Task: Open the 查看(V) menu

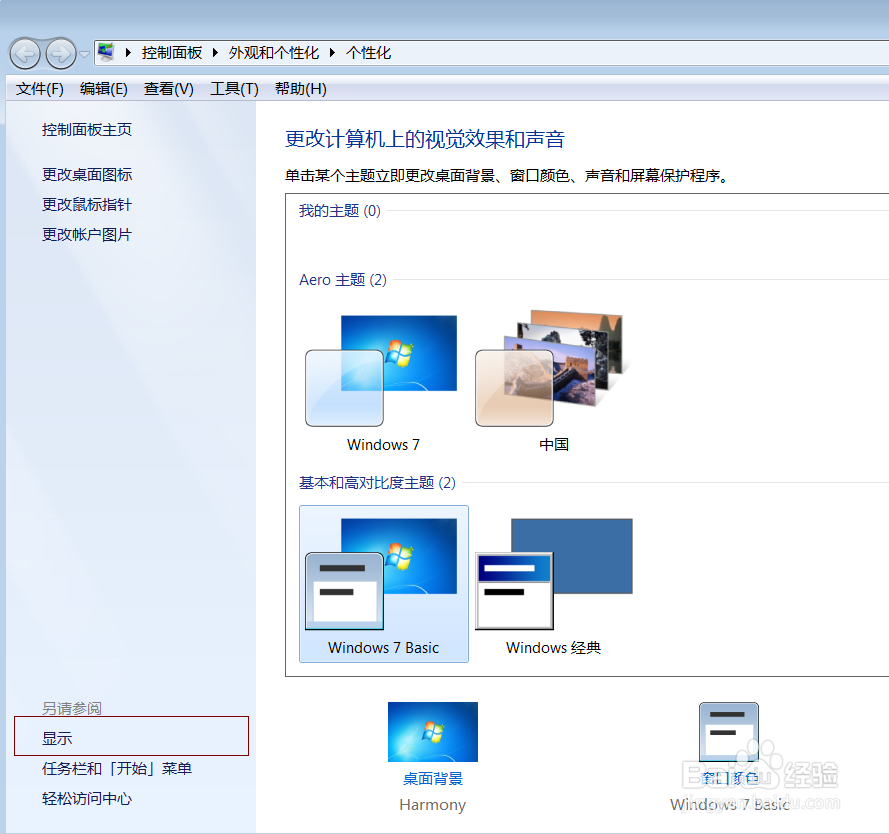Action: (x=168, y=88)
